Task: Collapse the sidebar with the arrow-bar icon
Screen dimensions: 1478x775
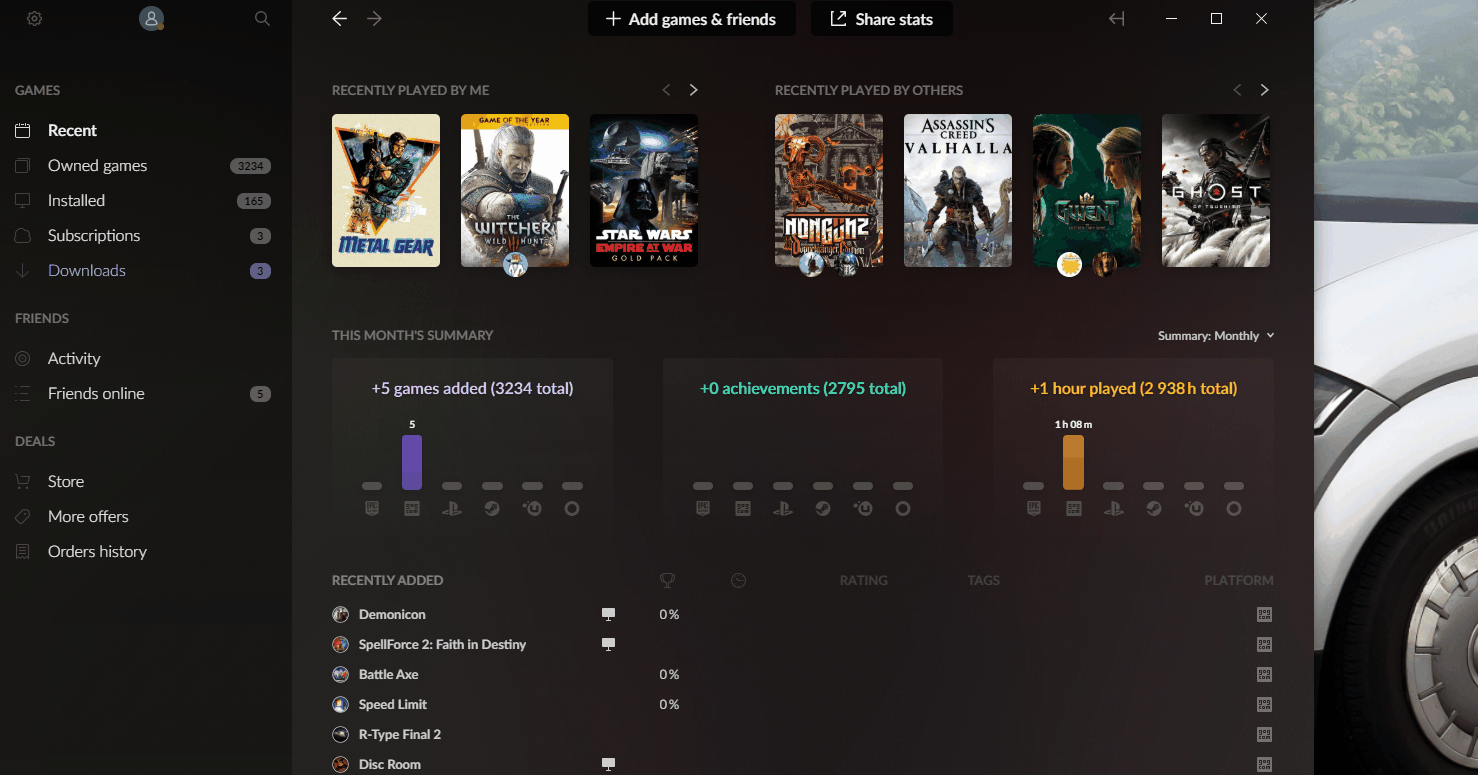Action: tap(1117, 19)
